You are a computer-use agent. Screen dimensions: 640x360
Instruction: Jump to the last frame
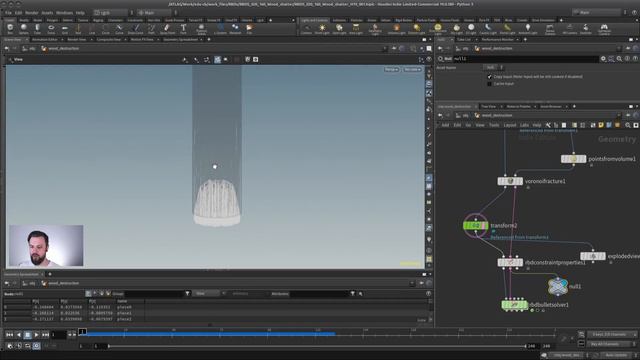[x=45, y=335]
